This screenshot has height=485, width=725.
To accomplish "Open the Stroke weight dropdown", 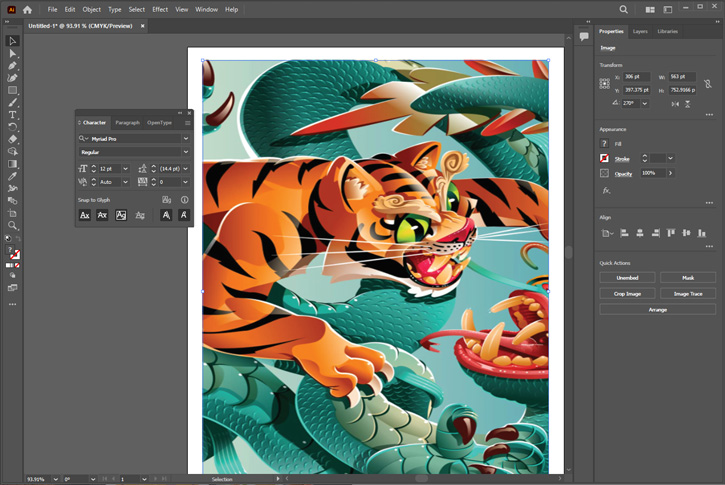I will [x=670, y=159].
